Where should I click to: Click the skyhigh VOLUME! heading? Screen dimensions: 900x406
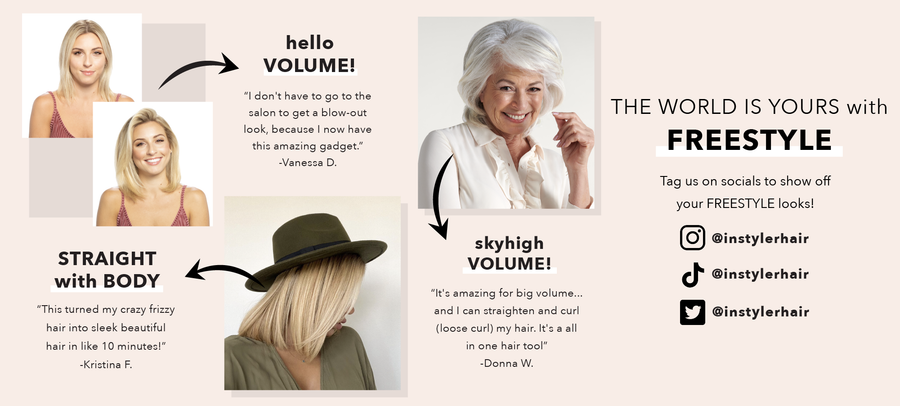pos(509,254)
